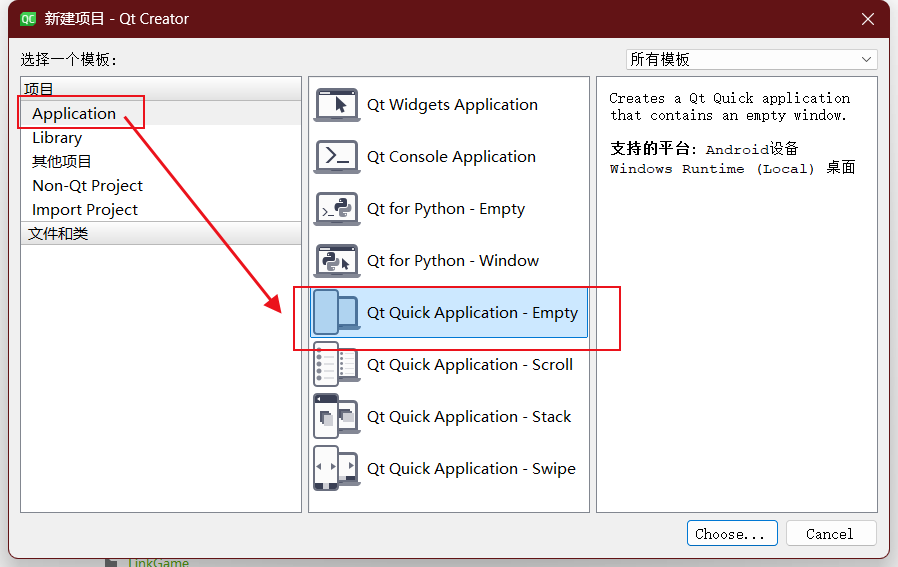Click the 项目 section header
898x567 pixels.
[x=161, y=89]
